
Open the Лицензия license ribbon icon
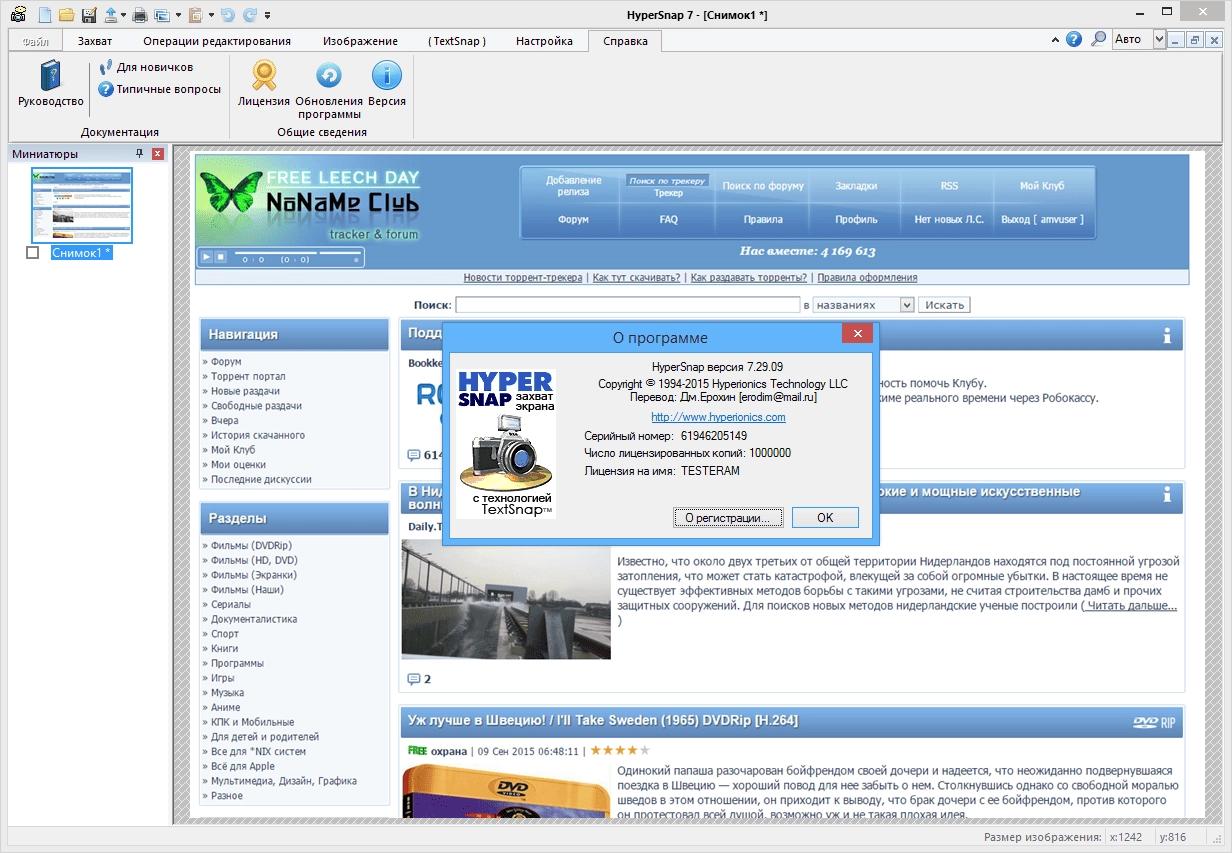click(264, 84)
